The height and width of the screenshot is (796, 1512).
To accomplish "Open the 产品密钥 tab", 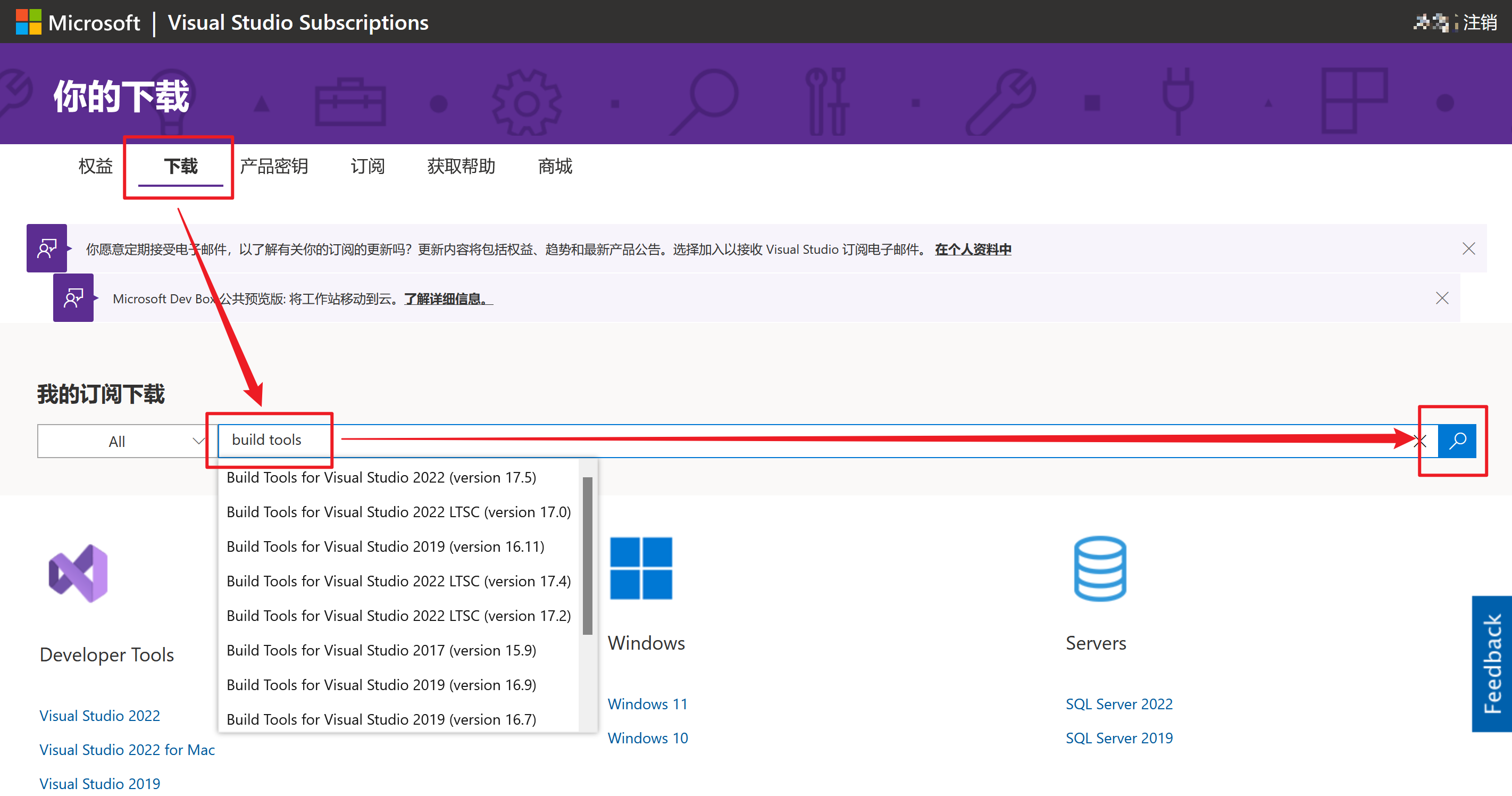I will pos(274,166).
